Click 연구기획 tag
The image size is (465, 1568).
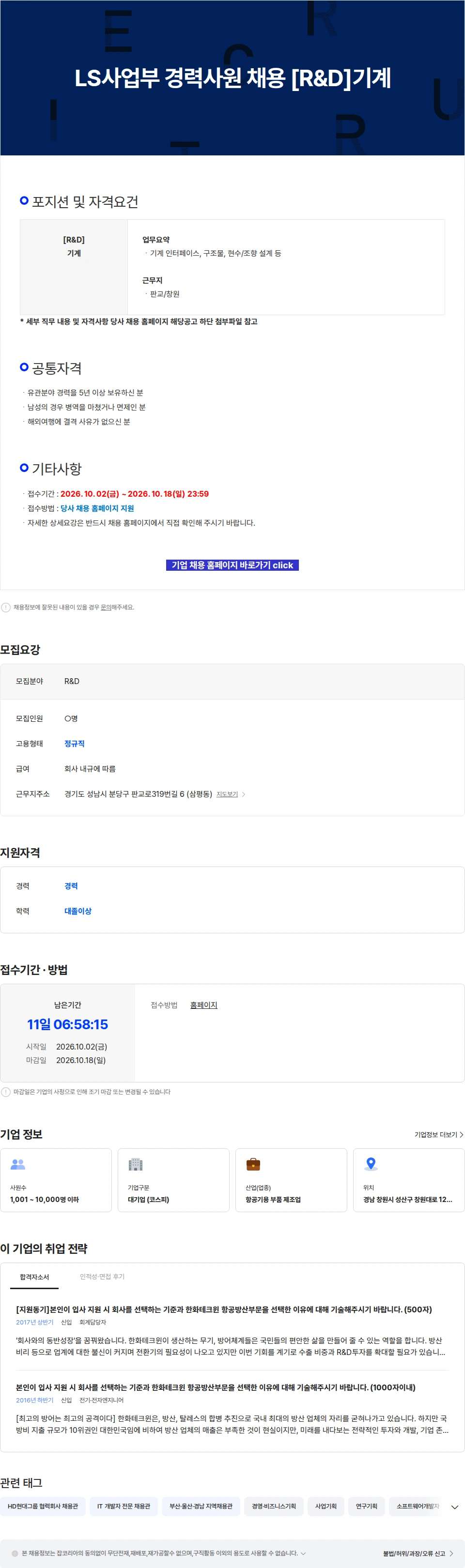click(367, 1506)
